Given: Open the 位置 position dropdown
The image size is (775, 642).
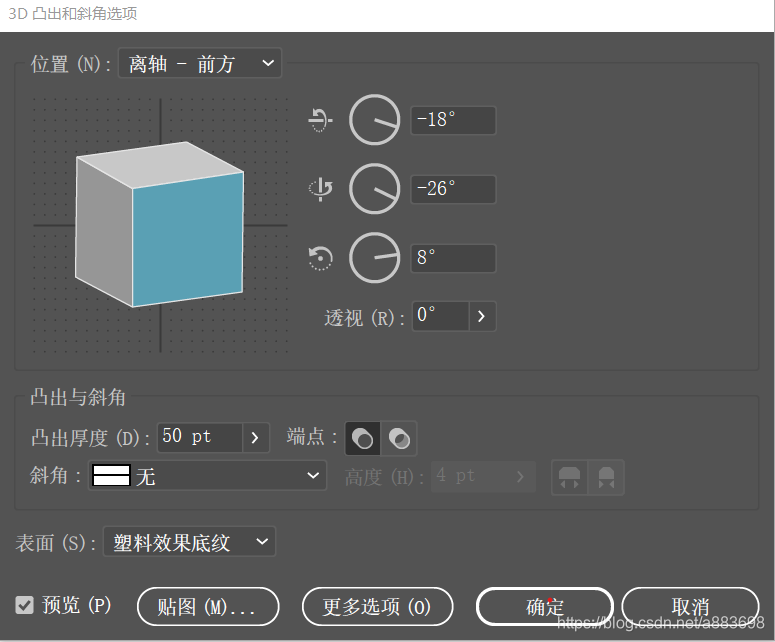Looking at the screenshot, I should [x=200, y=63].
